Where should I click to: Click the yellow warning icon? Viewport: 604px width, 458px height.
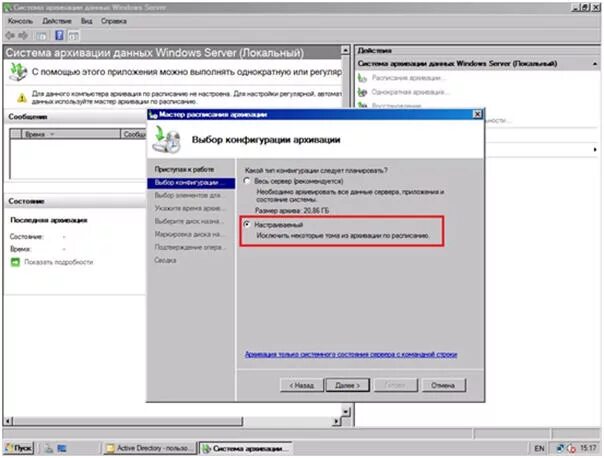tap(22, 98)
